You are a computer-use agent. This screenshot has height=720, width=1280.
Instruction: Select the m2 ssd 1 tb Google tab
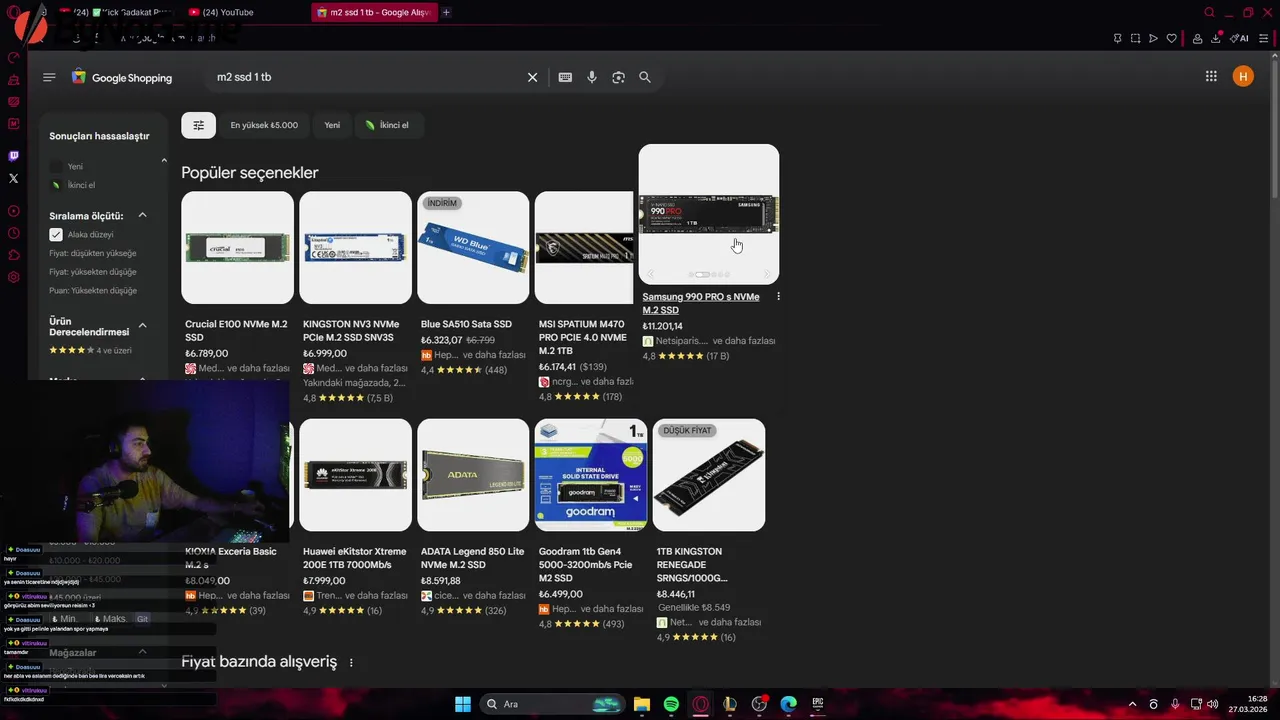coord(376,12)
